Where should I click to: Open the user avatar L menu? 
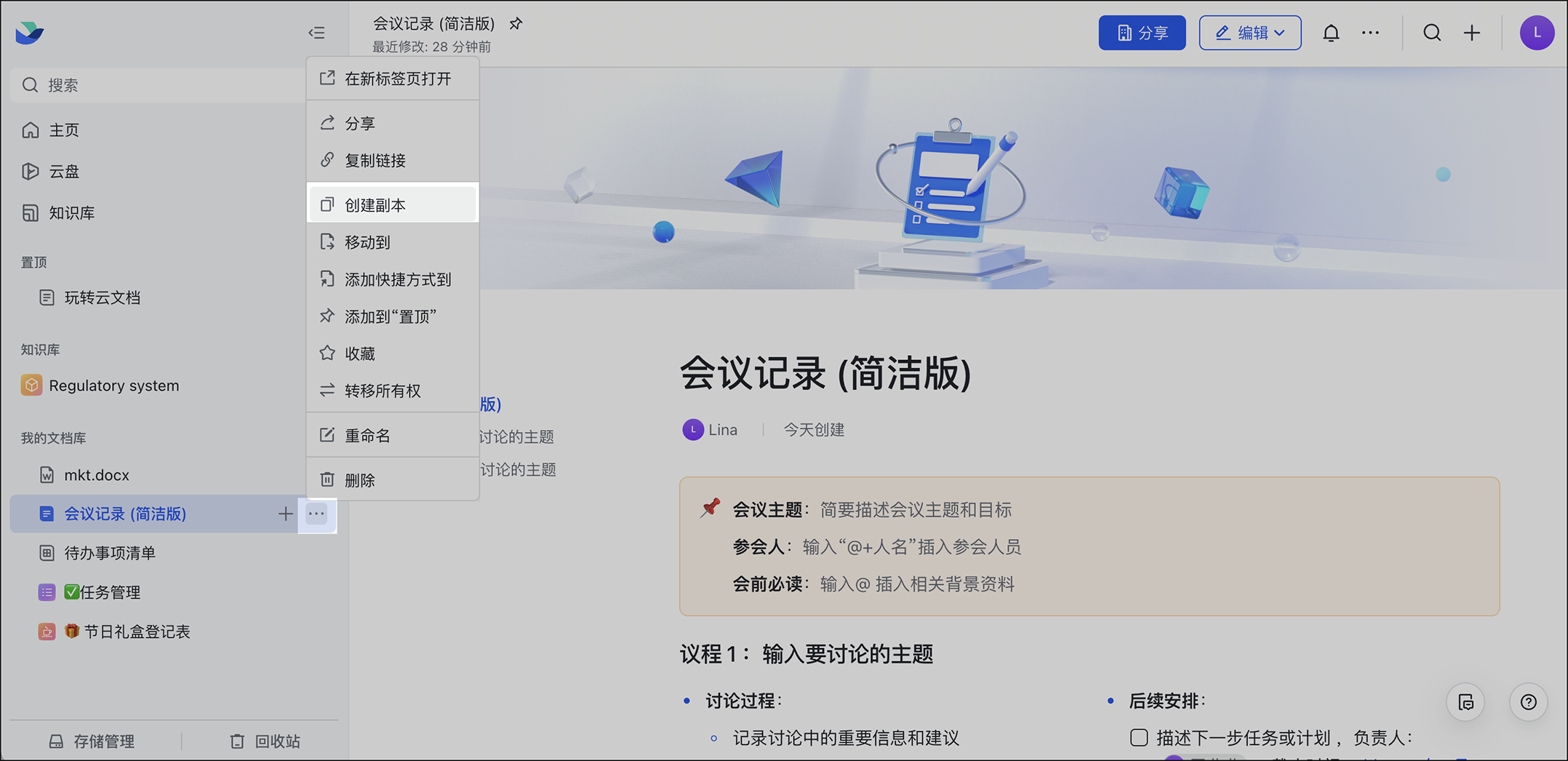pyautogui.click(x=1537, y=33)
